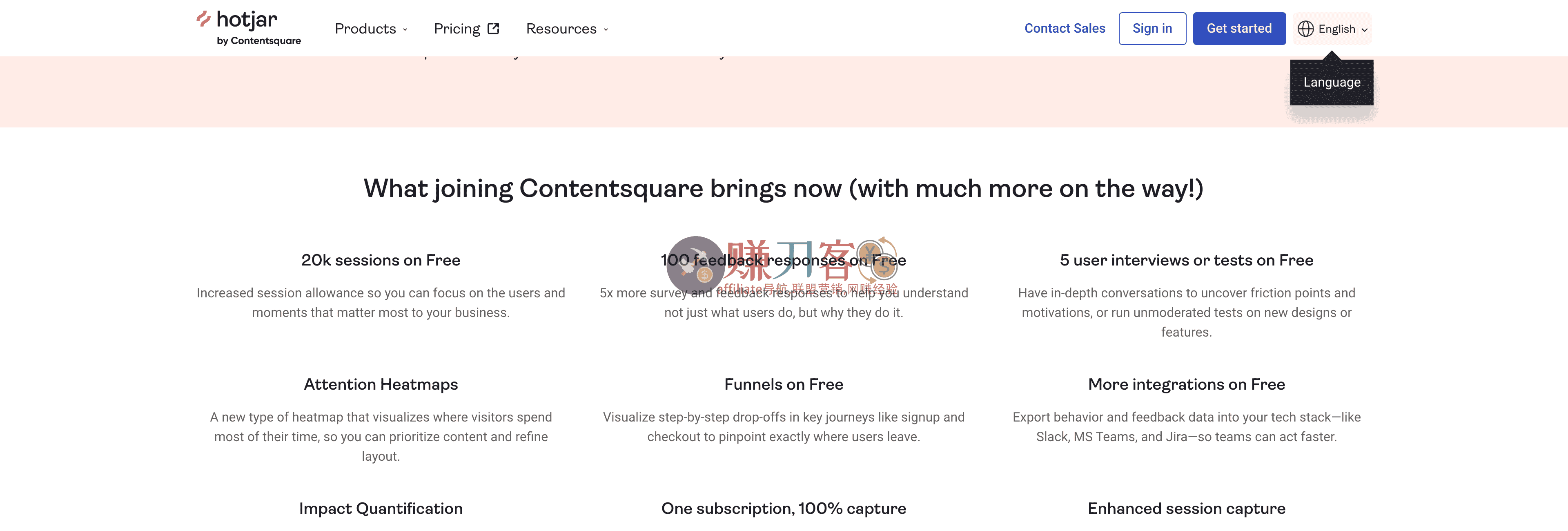The image size is (1568, 531).
Task: Click the 'Enhanced session capture' heading
Action: point(1186,509)
